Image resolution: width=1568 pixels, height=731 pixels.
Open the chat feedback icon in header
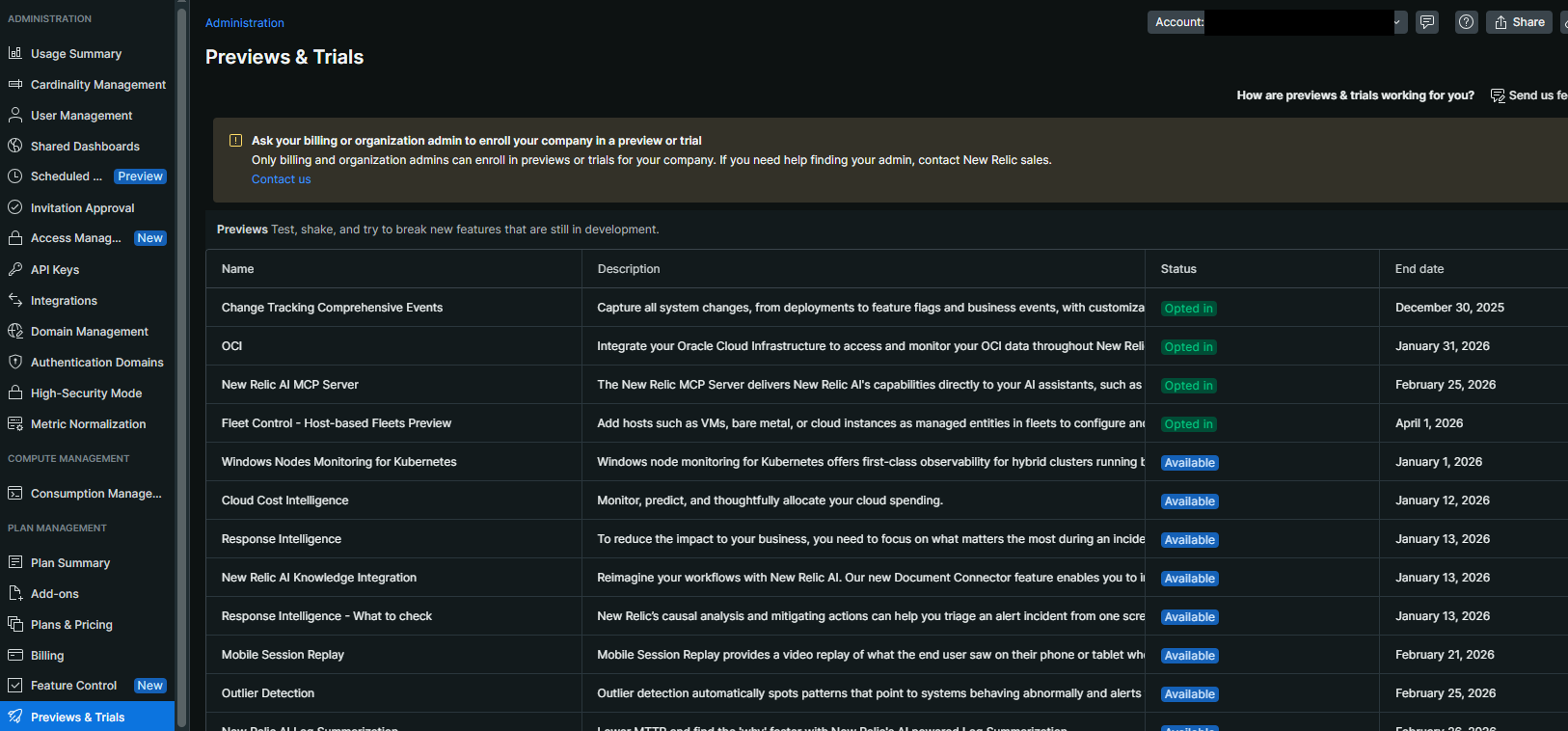pos(1427,22)
